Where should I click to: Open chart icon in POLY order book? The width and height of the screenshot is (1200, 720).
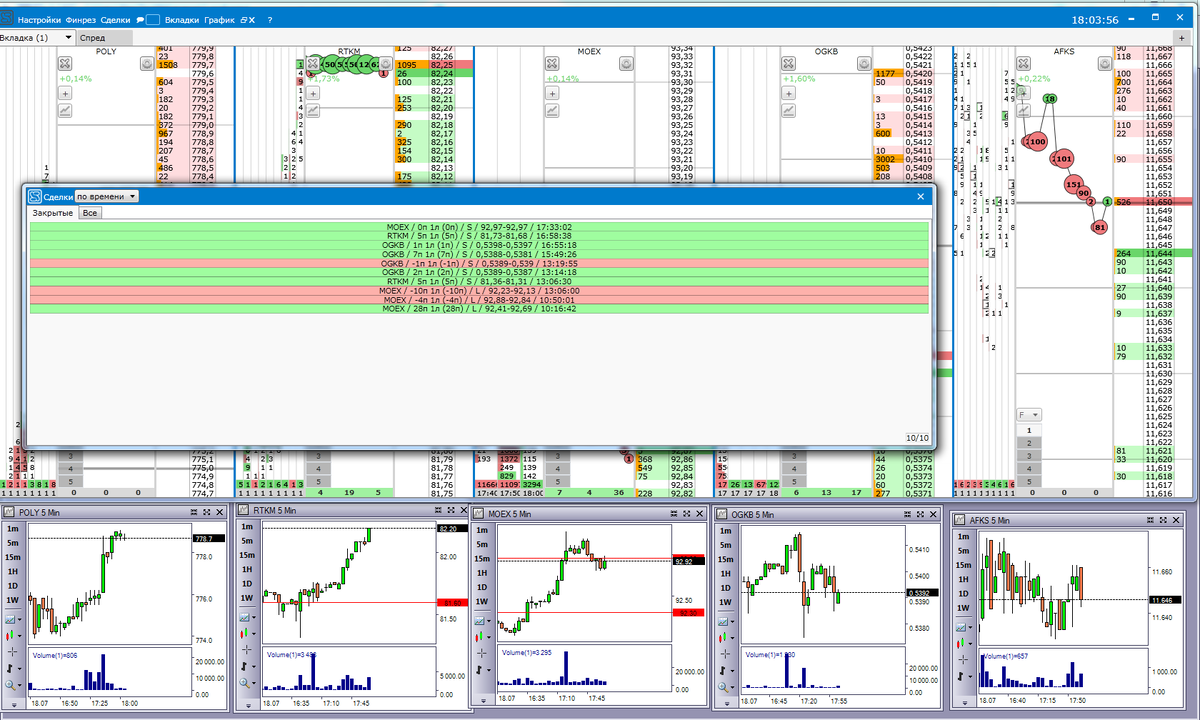64,110
